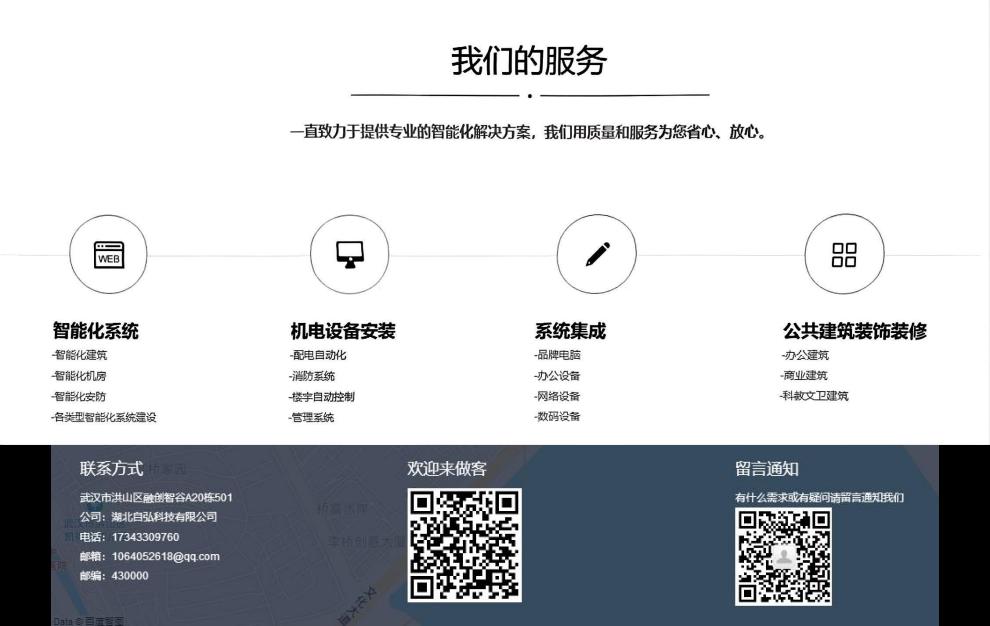Click the -网络设备 list item
The image size is (990, 626).
click(x=557, y=396)
